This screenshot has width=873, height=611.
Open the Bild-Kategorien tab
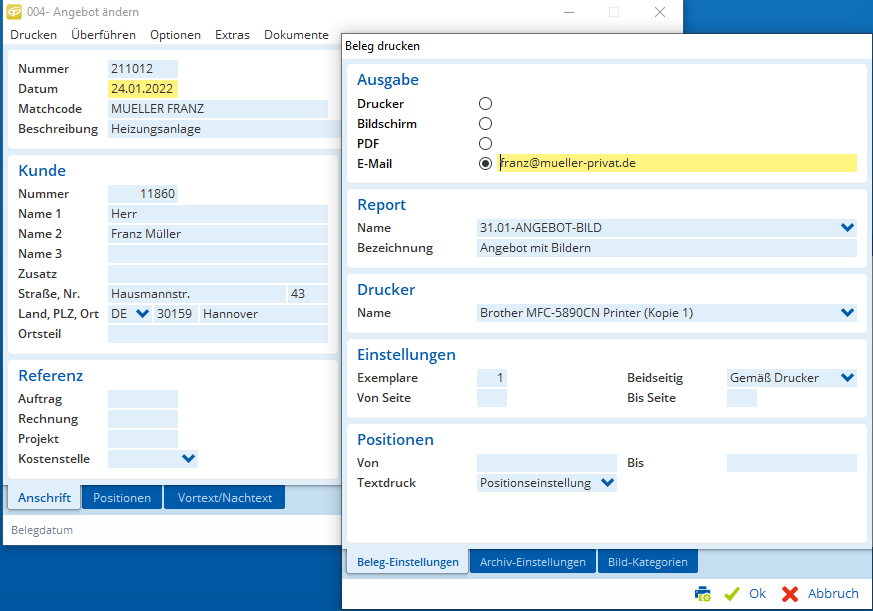[x=647, y=562]
